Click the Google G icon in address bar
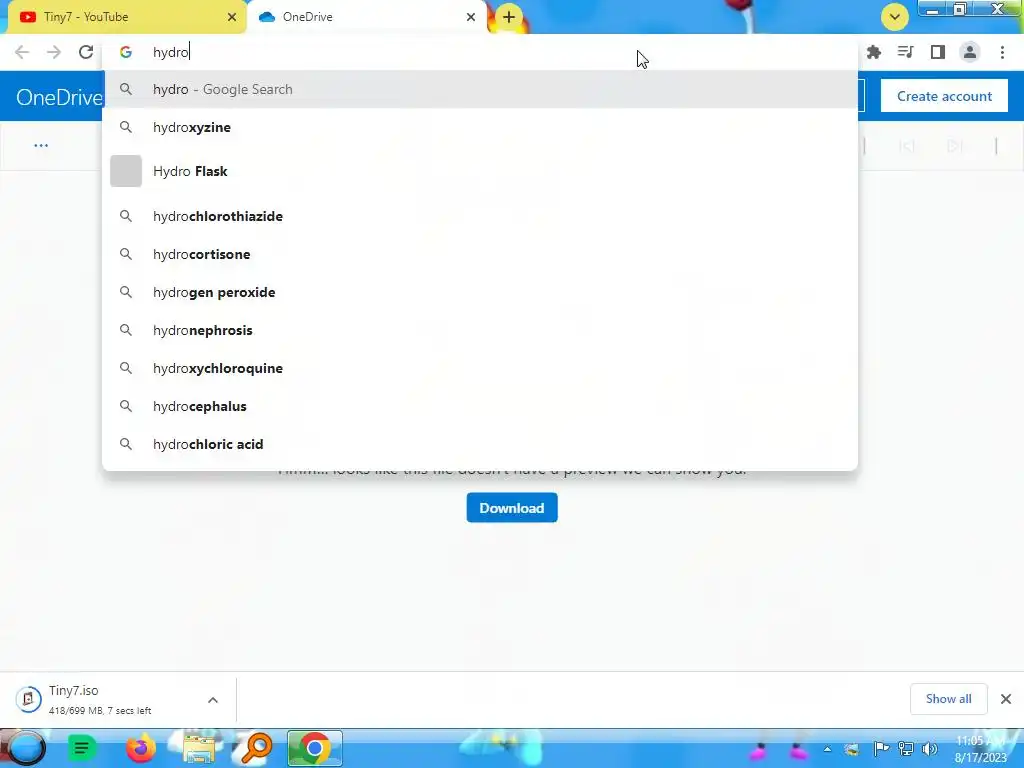The width and height of the screenshot is (1024, 768). coord(125,52)
